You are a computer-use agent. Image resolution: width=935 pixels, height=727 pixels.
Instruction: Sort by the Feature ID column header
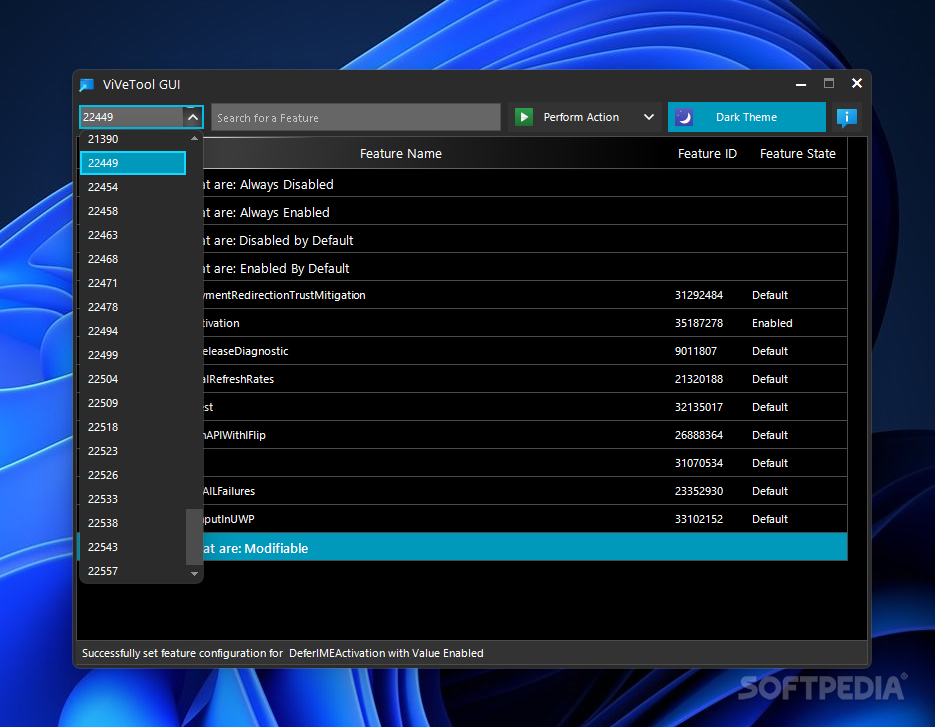707,154
